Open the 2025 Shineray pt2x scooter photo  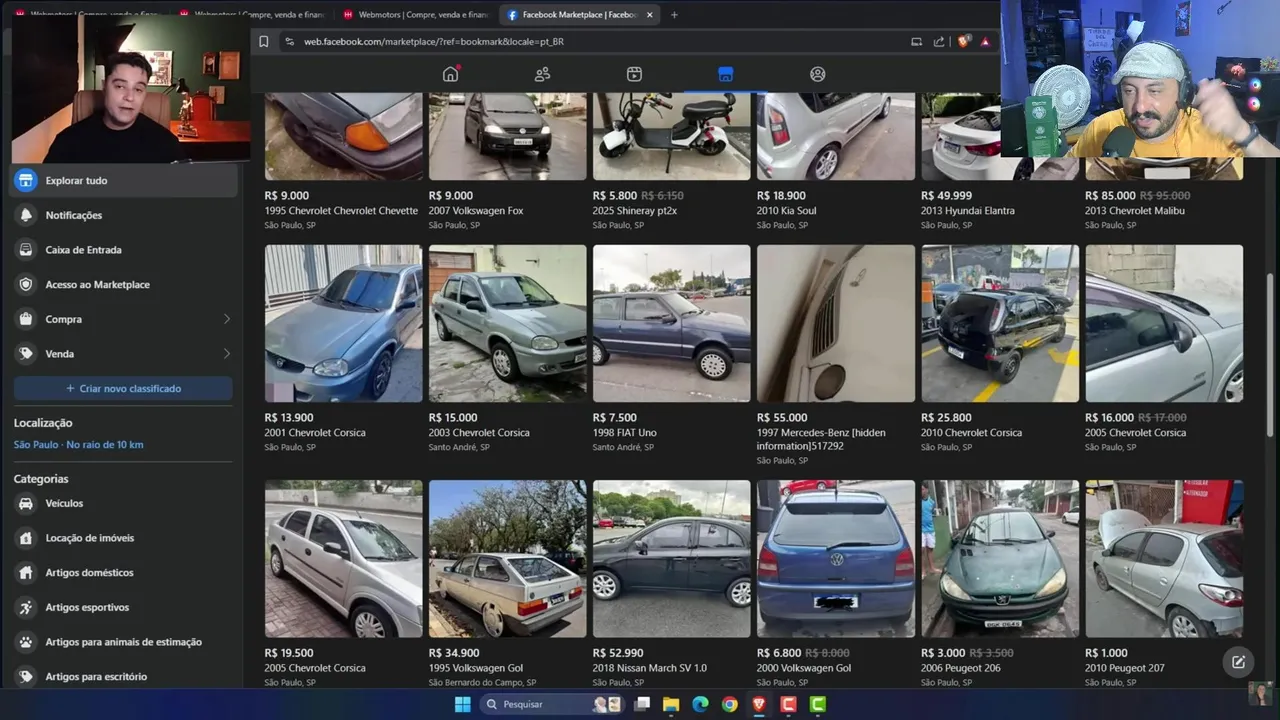(x=671, y=136)
